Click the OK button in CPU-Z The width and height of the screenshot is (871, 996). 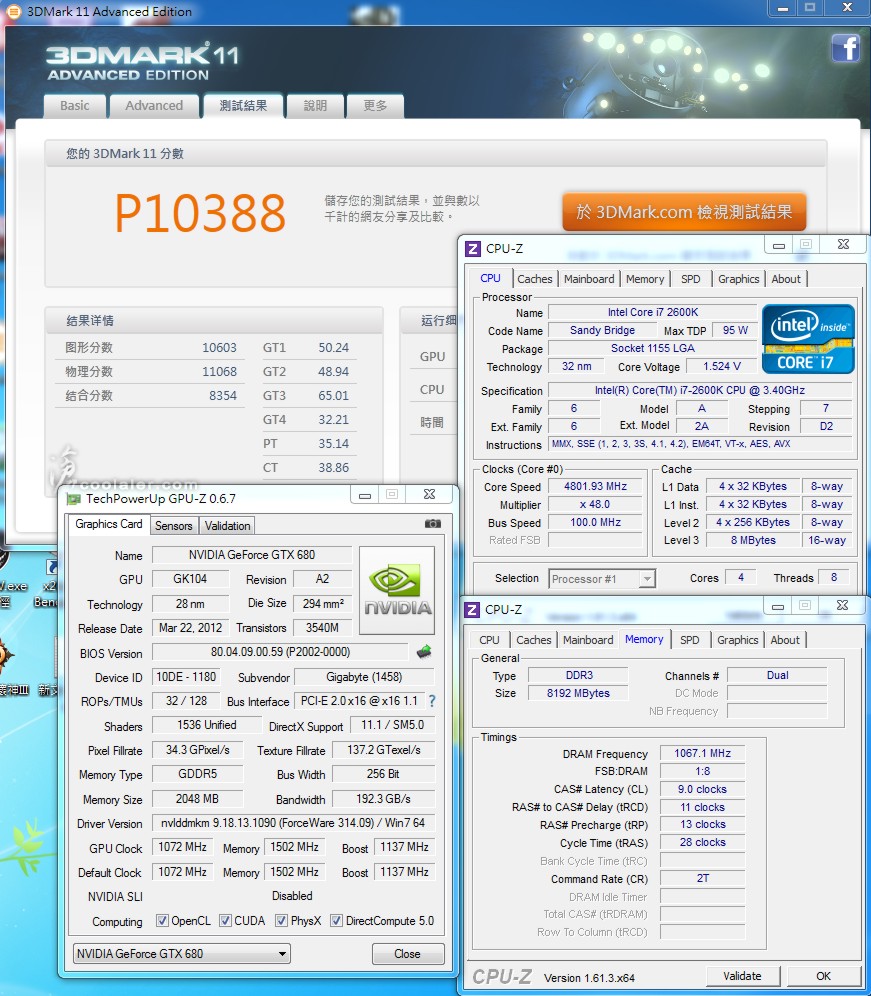tap(823, 976)
